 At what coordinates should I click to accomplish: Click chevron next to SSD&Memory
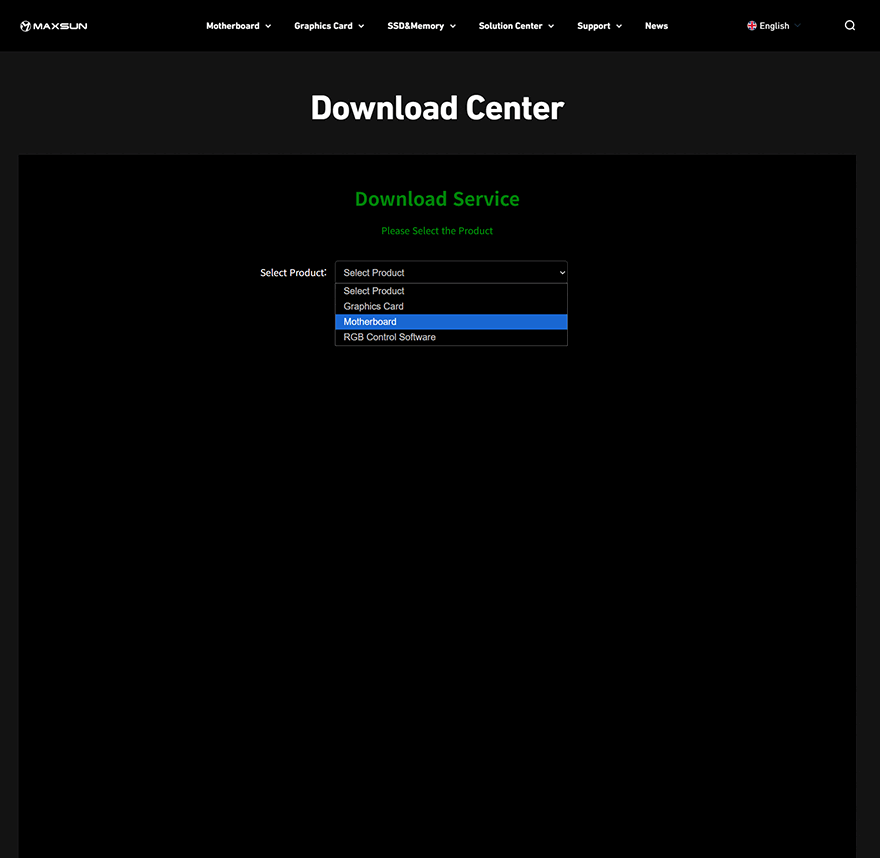(x=453, y=26)
